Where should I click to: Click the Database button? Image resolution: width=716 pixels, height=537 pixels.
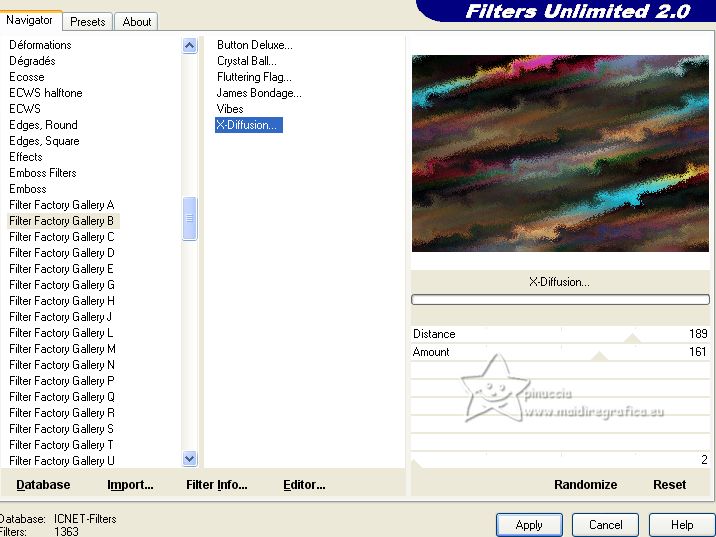coord(43,484)
